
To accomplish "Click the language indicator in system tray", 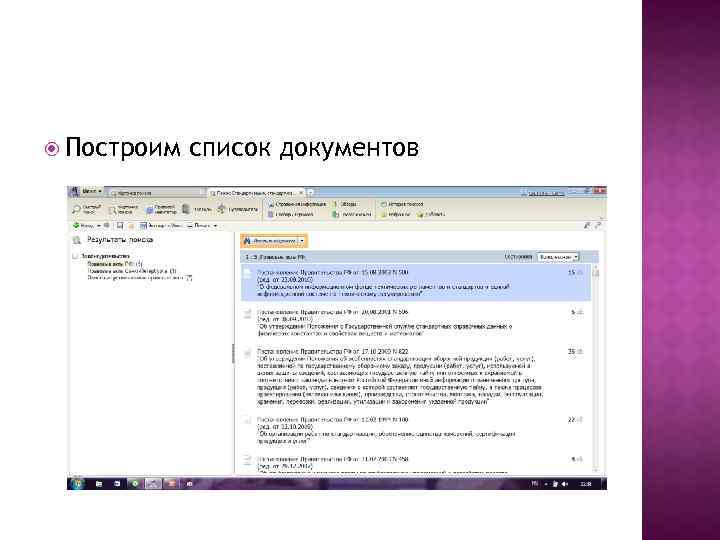I will pos(535,484).
